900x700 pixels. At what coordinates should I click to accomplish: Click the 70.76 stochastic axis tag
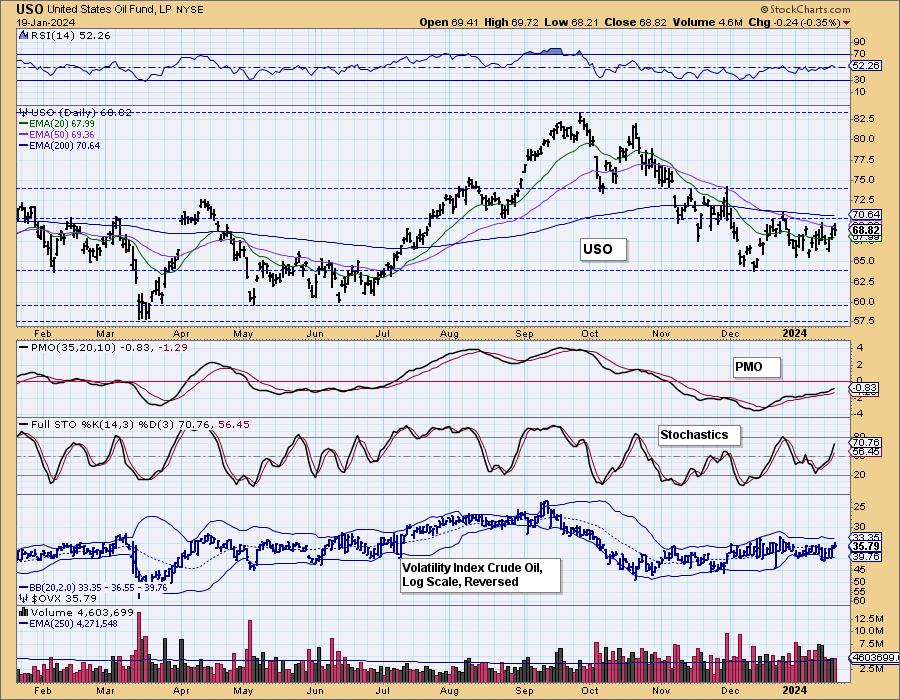coord(866,442)
